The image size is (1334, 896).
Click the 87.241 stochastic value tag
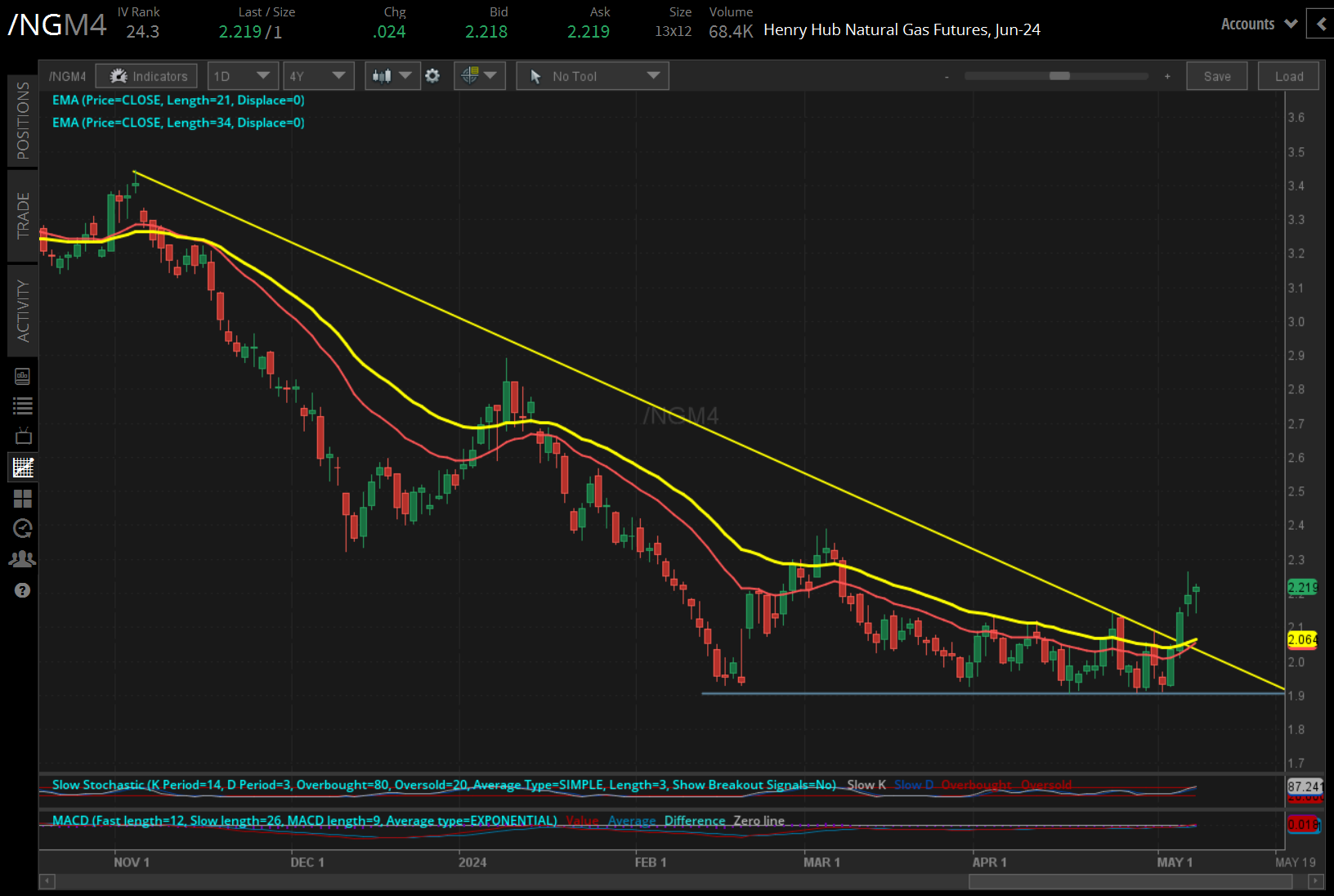[x=1304, y=786]
